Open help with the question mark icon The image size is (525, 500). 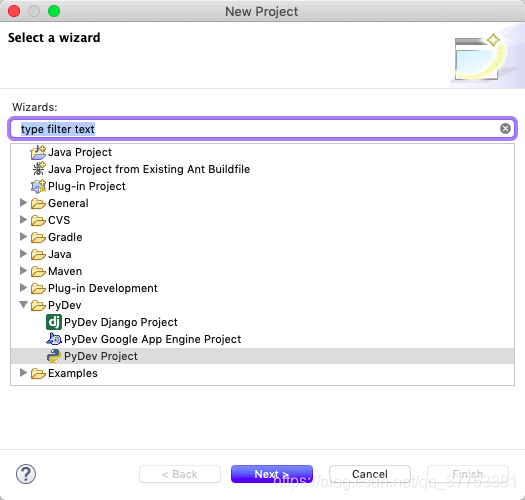tap(26, 474)
